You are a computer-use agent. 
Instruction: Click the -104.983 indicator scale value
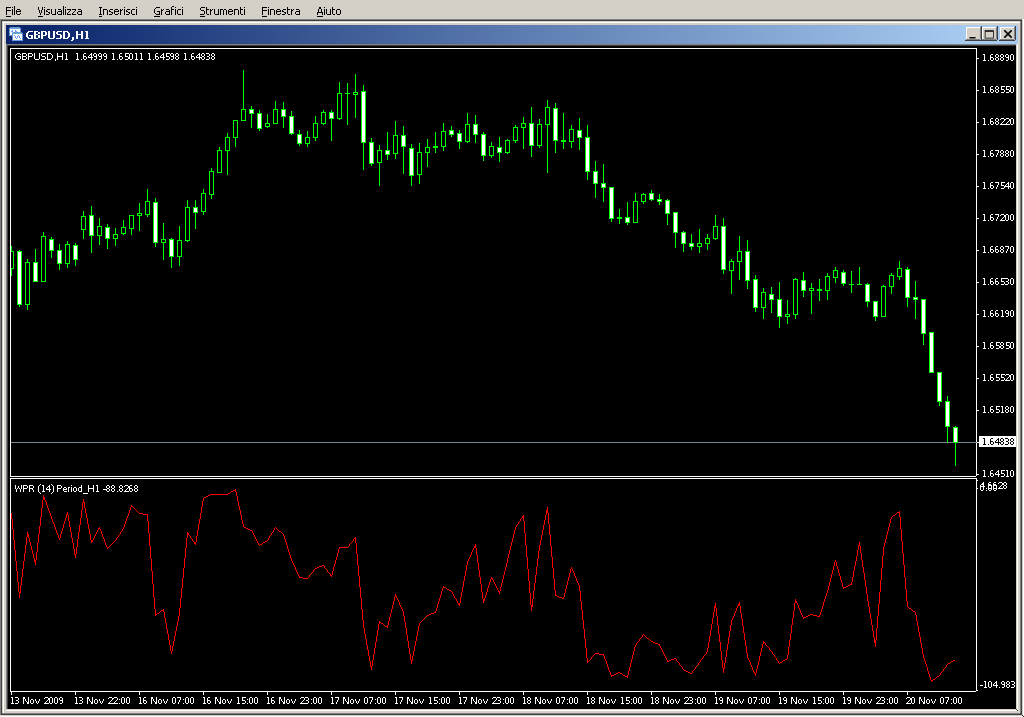point(997,684)
